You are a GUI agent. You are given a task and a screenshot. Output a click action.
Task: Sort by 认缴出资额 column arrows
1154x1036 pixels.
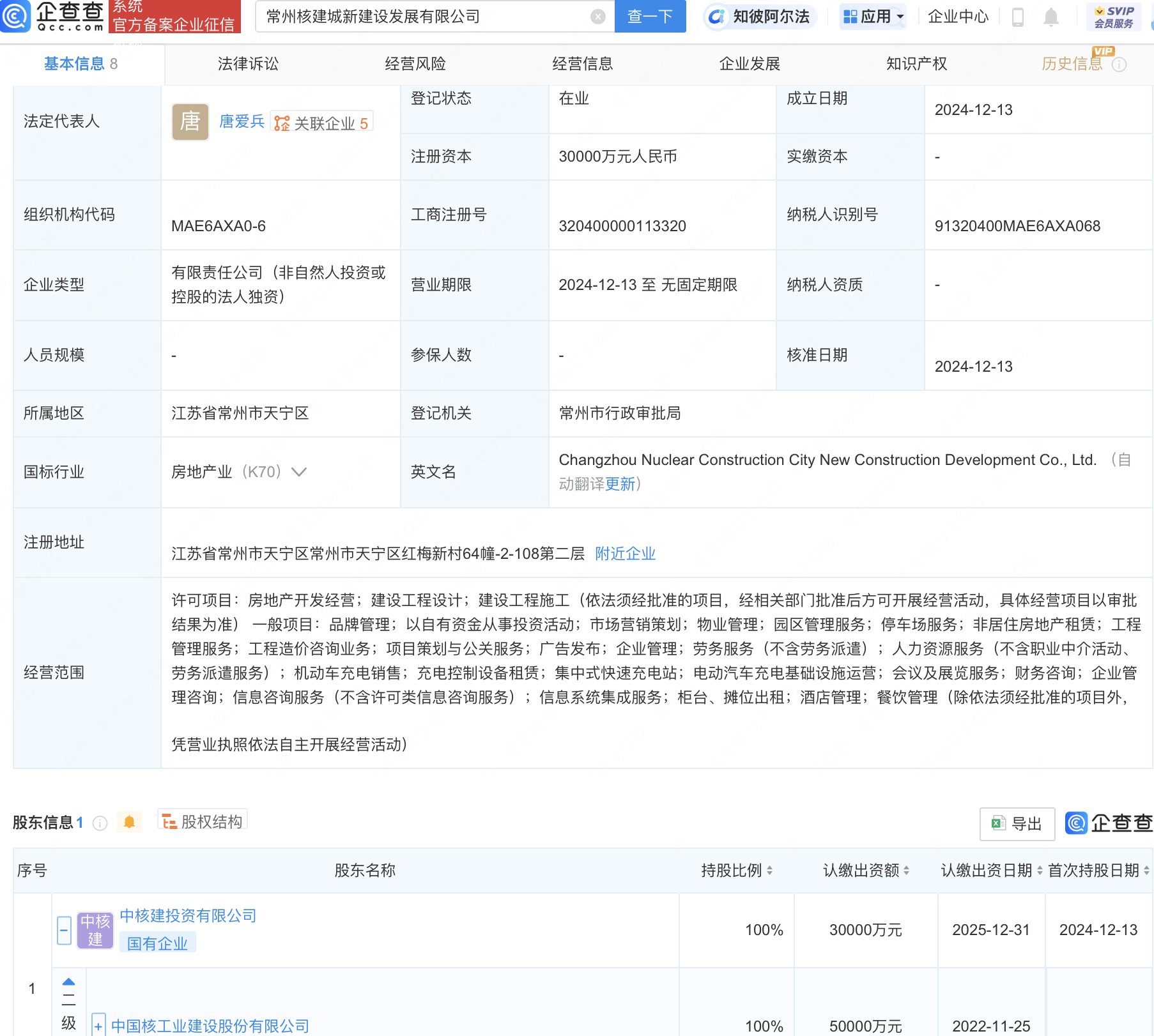[907, 870]
